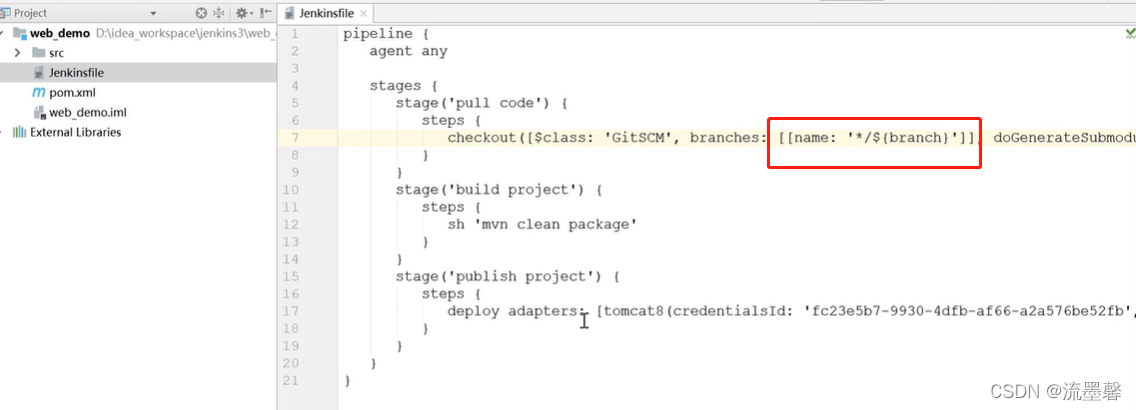Select the web_demo project root
This screenshot has width=1136, height=410.
click(x=60, y=33)
